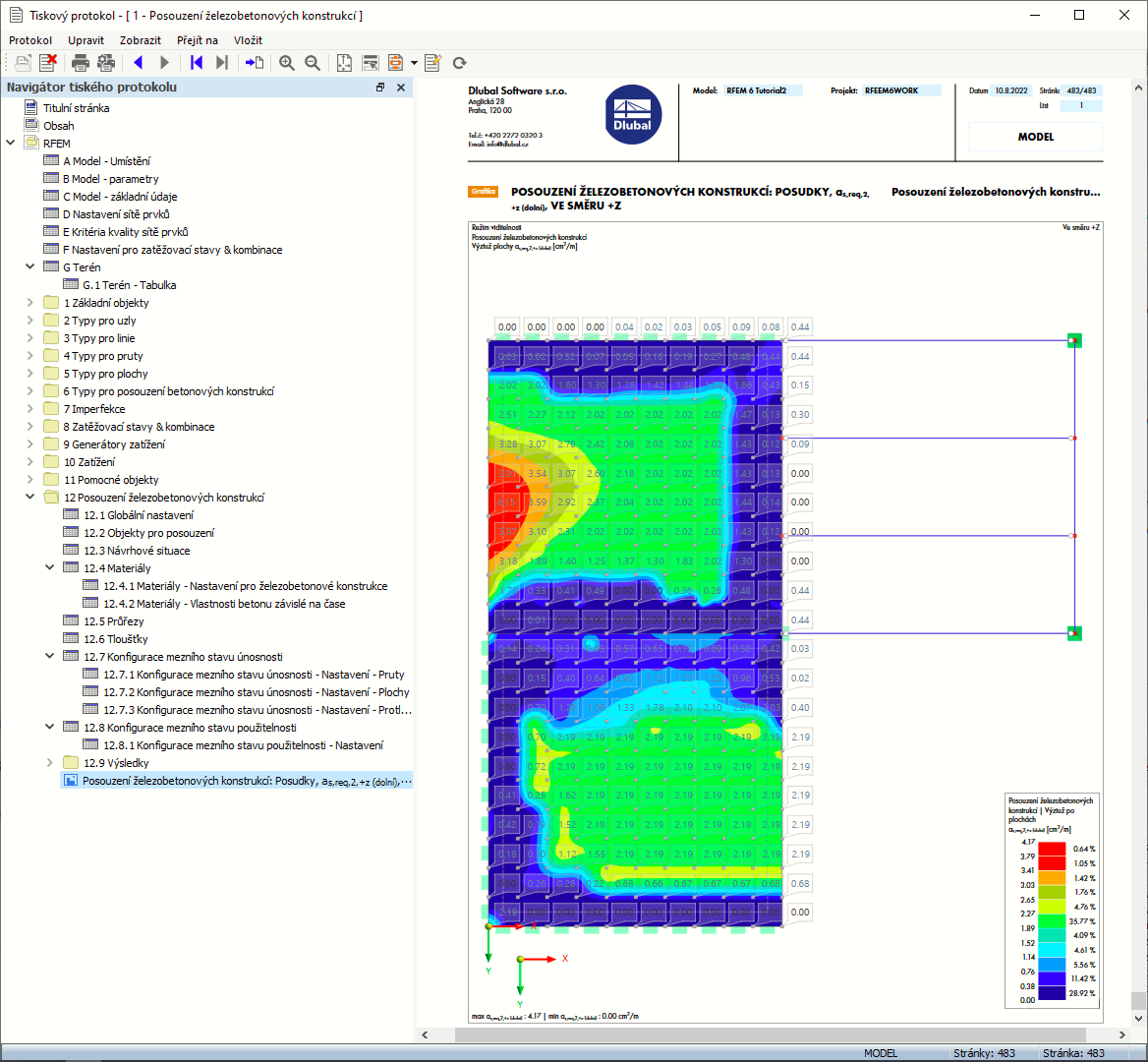The width and height of the screenshot is (1148, 1062).
Task: Click the edit protocol icon with pencil
Action: click(x=433, y=63)
